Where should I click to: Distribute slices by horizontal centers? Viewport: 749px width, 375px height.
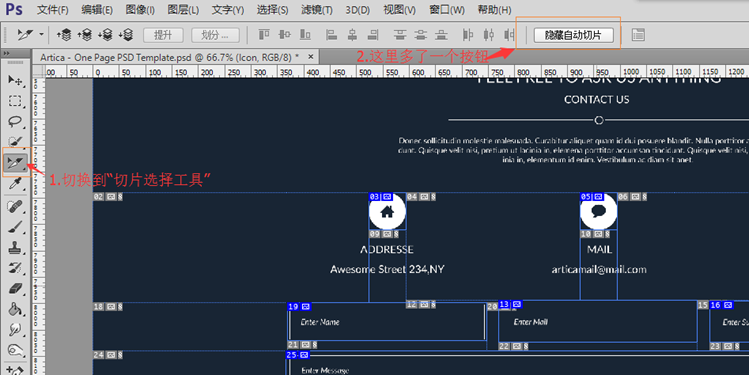click(488, 34)
